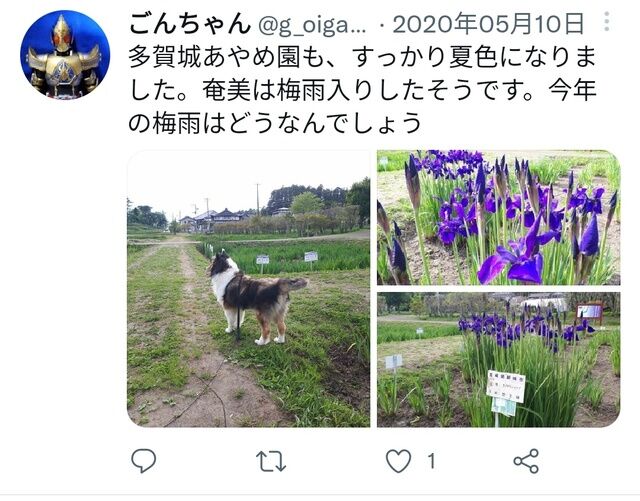Image resolution: width=640 pixels, height=501 pixels.
Task: Open the @g_oiga... handle link
Action: 313,25
